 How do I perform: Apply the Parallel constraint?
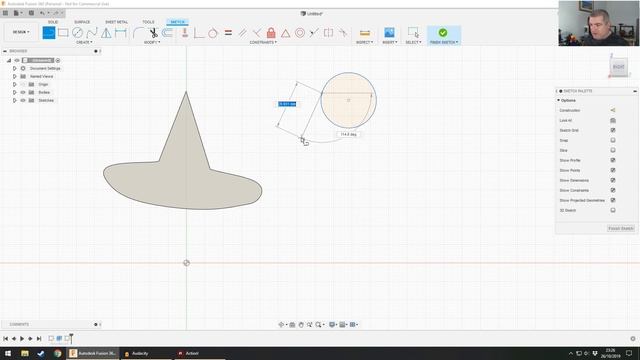pyautogui.click(x=242, y=33)
